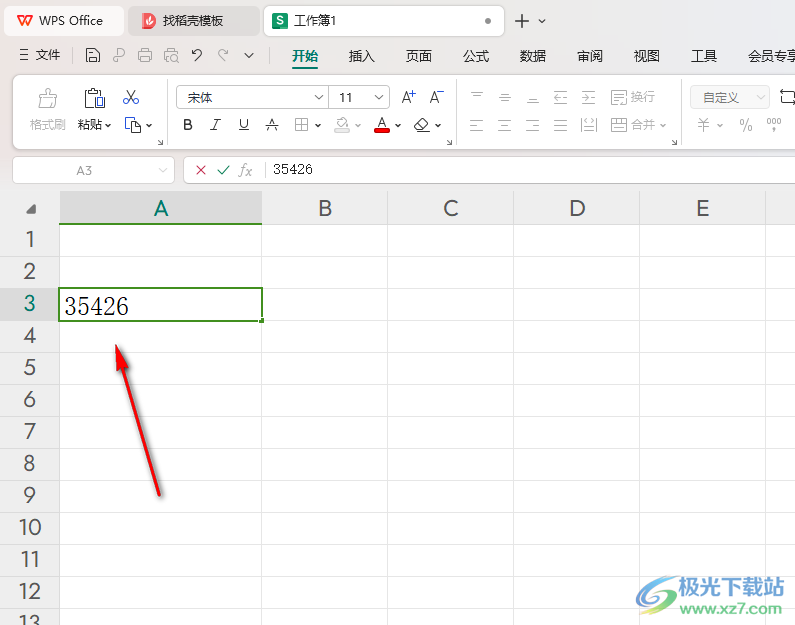Open Print Preview icon

click(x=171, y=55)
